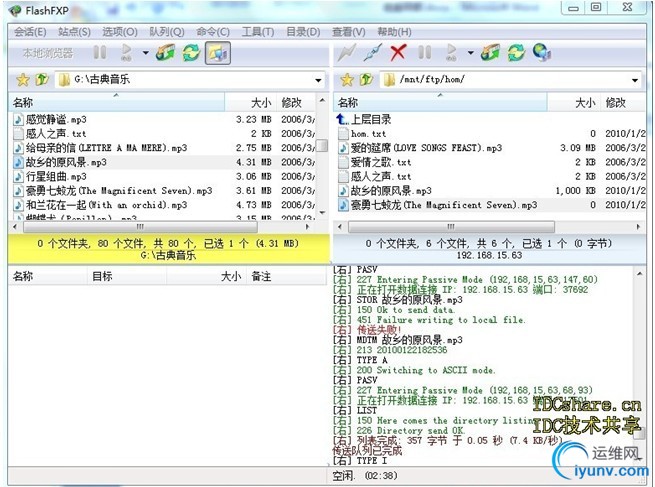
Task: Click the remote pane pause icon
Action: tap(425, 53)
